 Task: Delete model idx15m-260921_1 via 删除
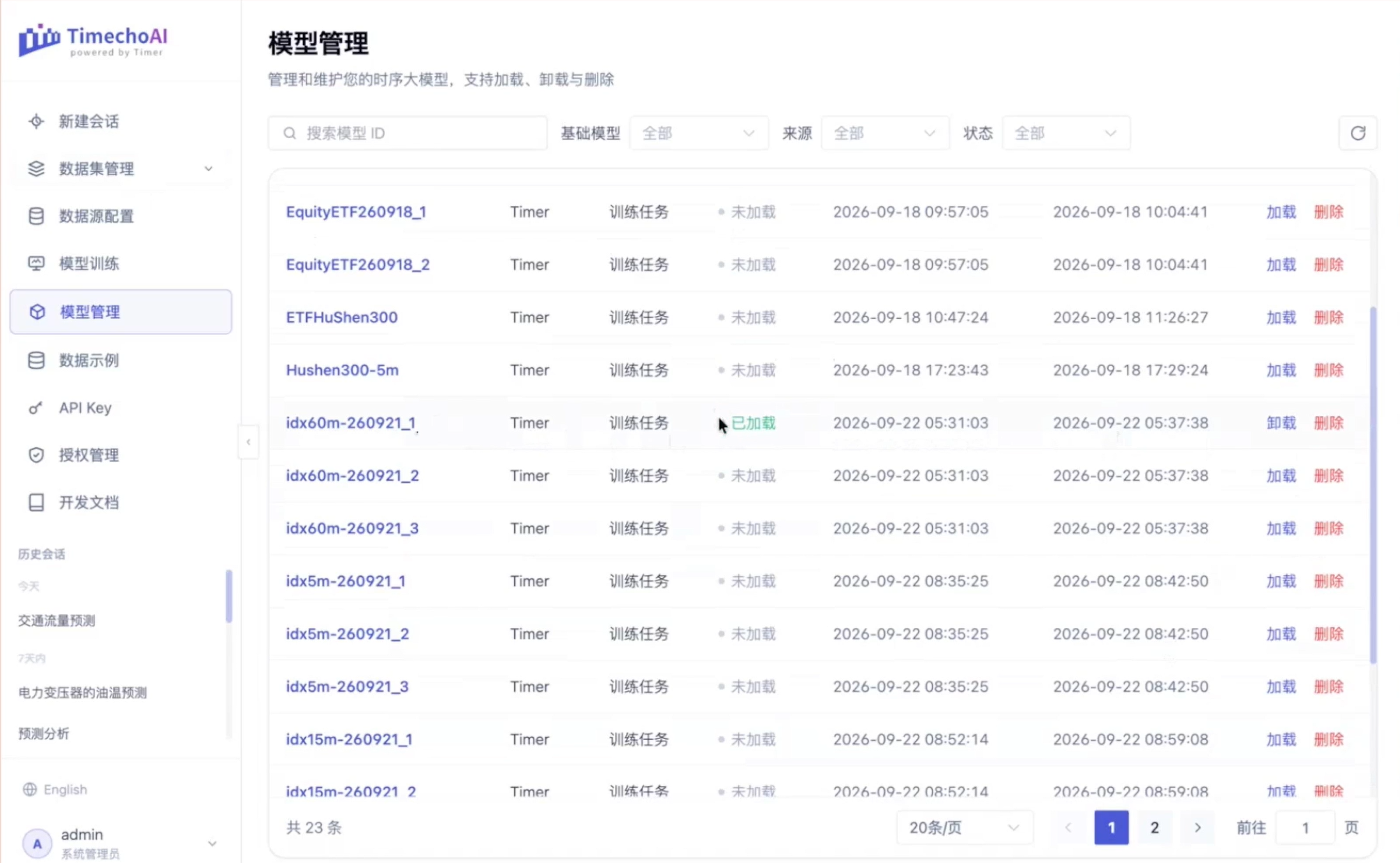(x=1329, y=740)
